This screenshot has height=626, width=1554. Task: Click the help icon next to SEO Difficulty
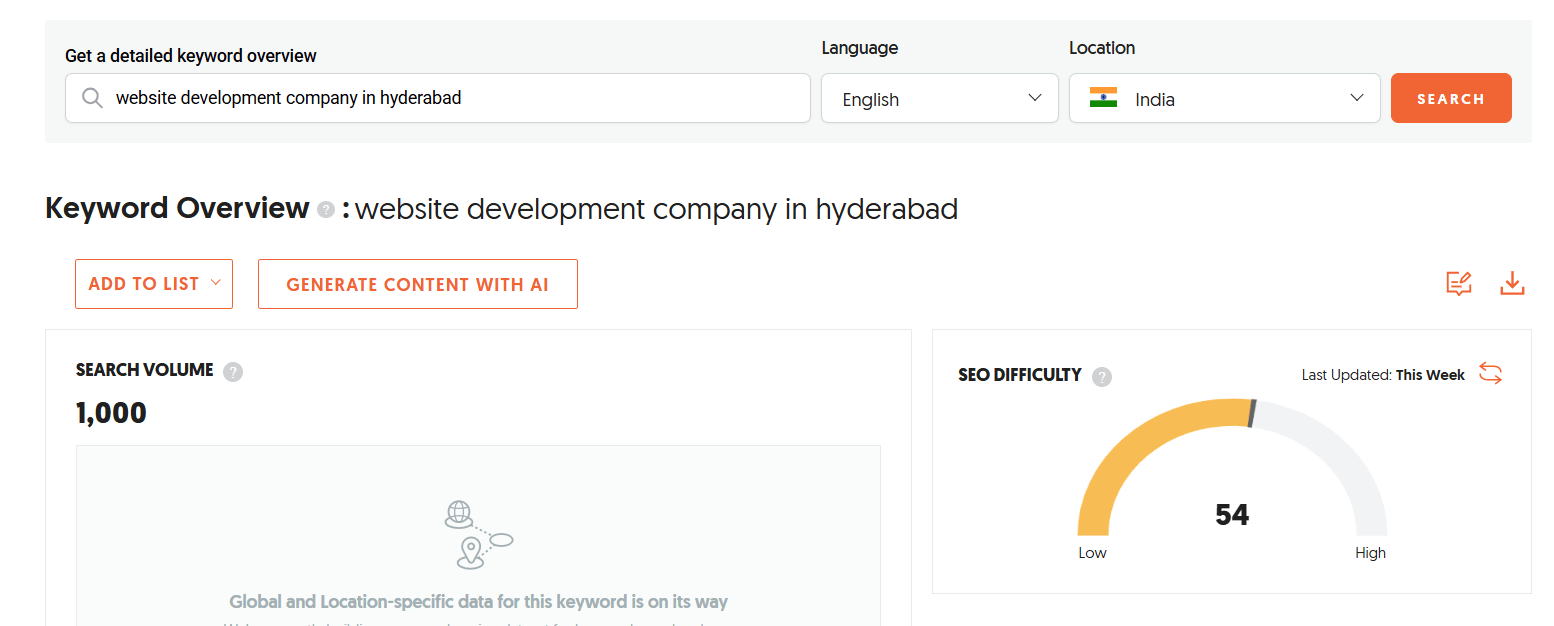click(x=1102, y=377)
